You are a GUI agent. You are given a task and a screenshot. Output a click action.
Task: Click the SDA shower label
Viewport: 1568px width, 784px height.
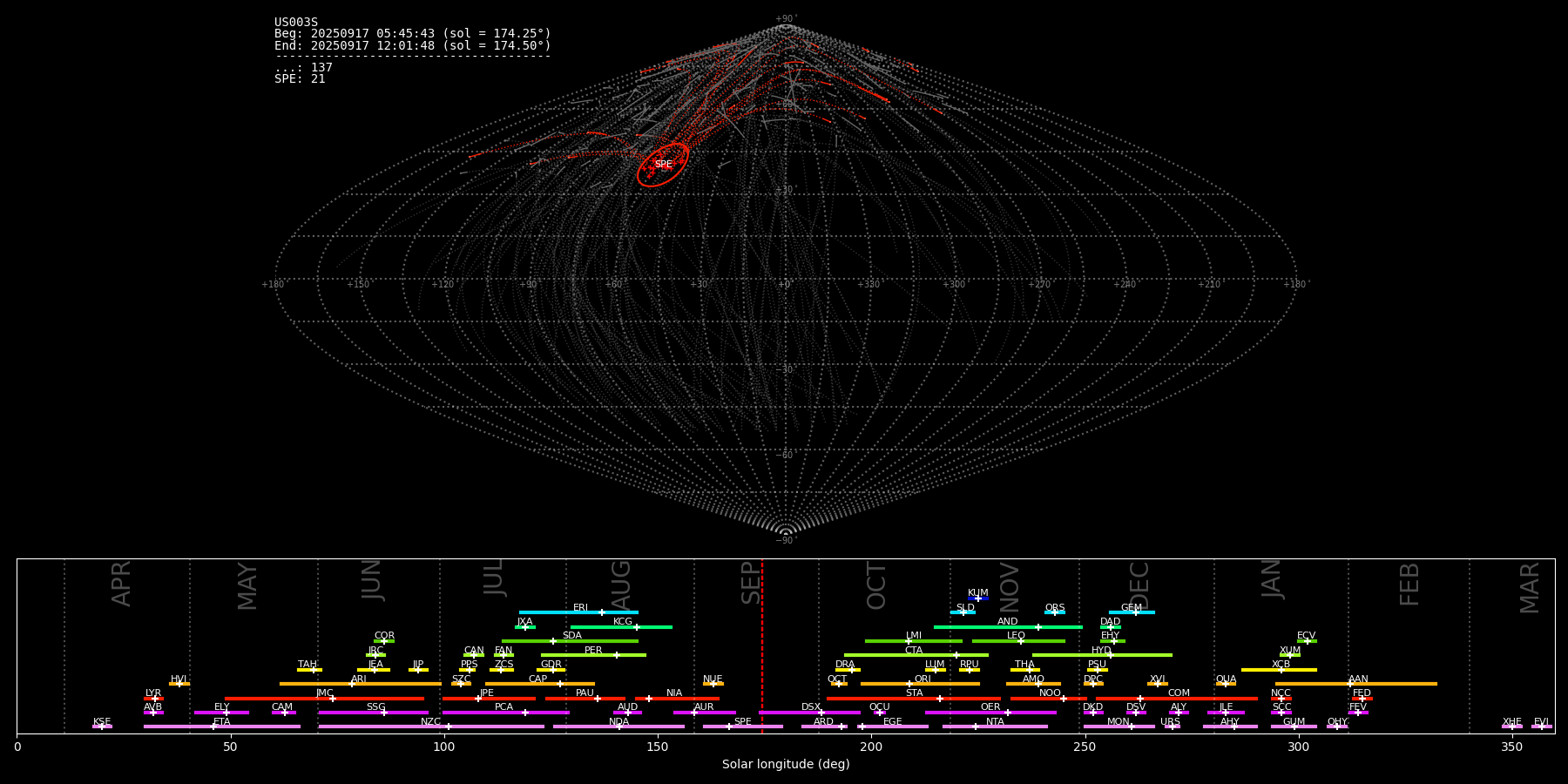[572, 636]
